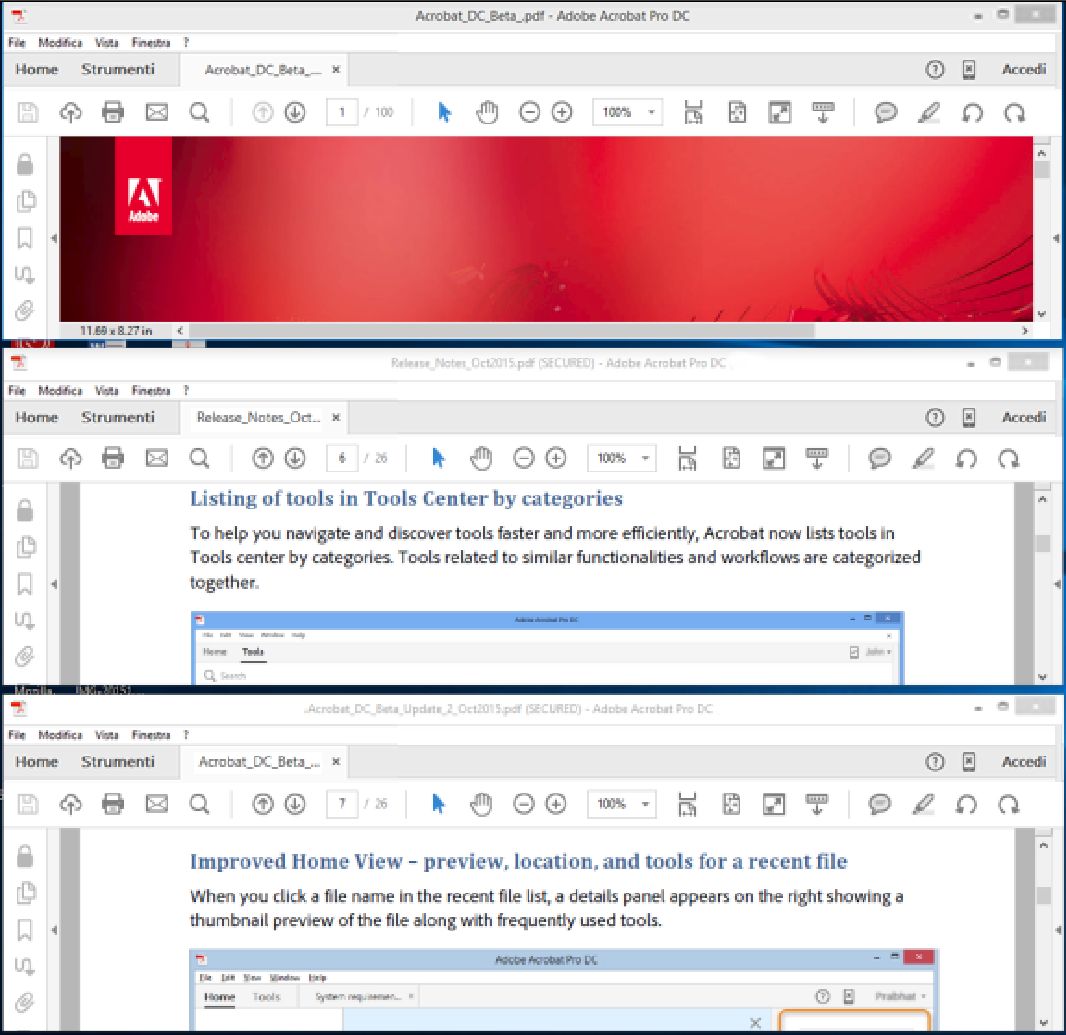This screenshot has width=1066, height=1035.
Task: Click page number field showing 7 in bottom window
Action: [x=342, y=804]
